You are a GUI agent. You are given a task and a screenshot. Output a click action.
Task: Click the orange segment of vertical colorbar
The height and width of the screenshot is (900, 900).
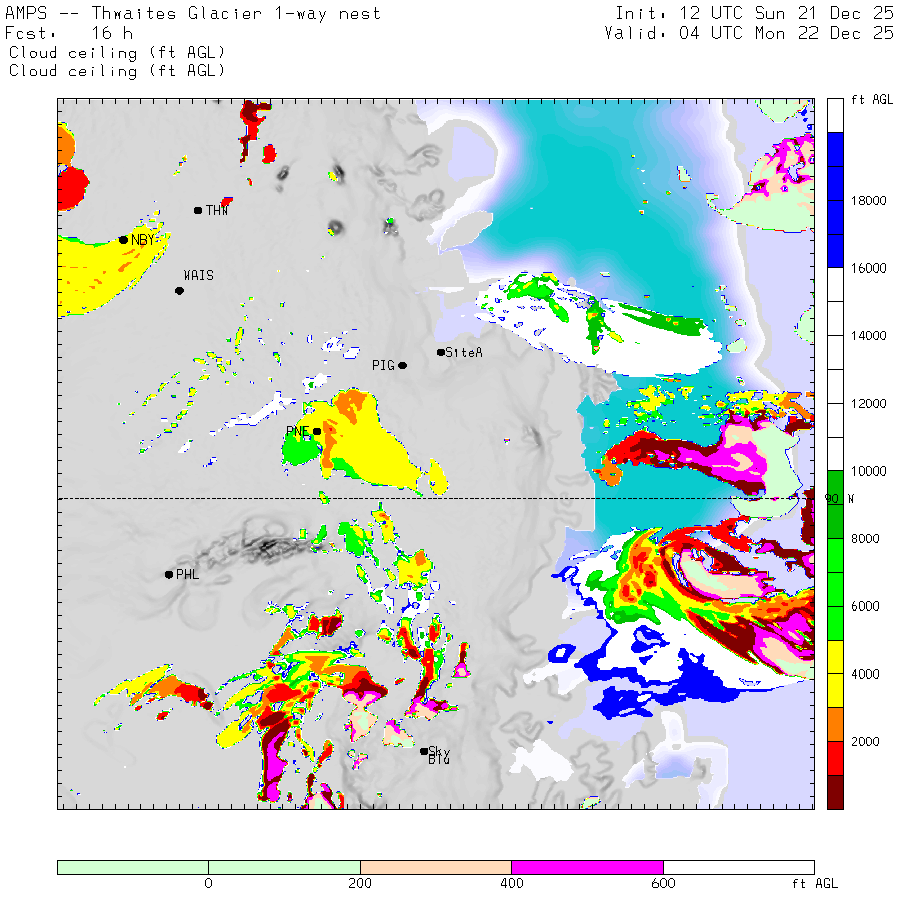coord(835,724)
